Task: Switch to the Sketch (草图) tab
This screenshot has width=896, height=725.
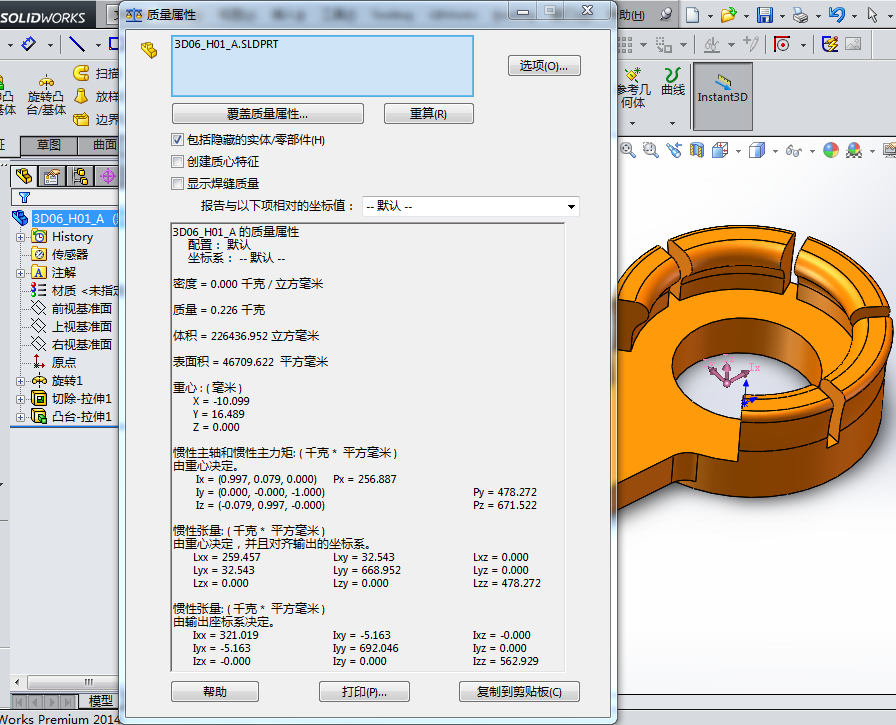Action: (49, 145)
